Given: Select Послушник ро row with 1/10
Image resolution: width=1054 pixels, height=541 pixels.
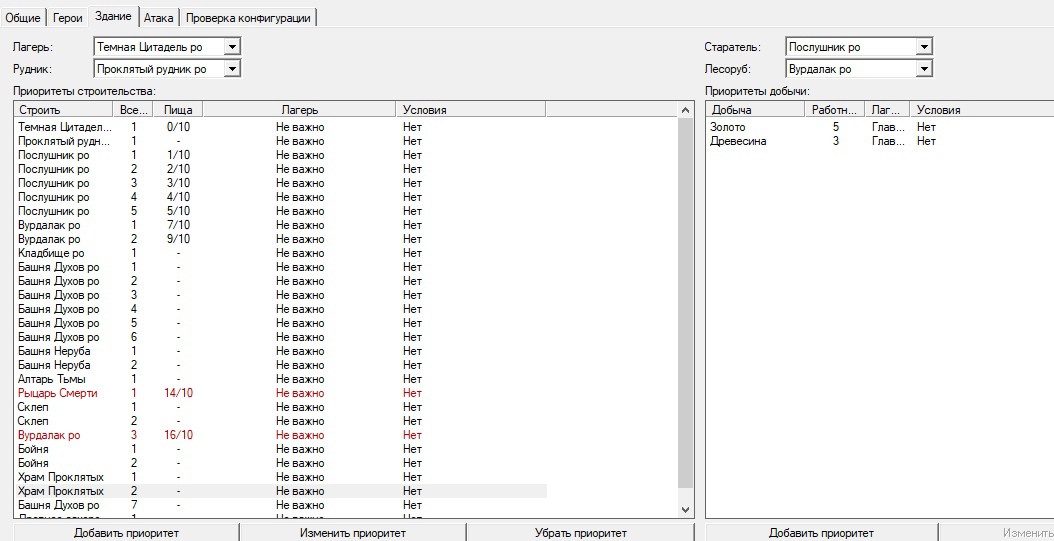Looking at the screenshot, I should pyautogui.click(x=280, y=155).
